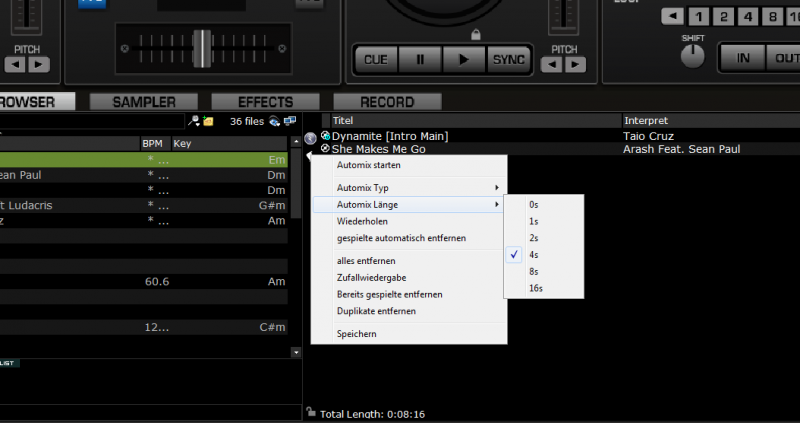The width and height of the screenshot is (800, 423).
Task: Click the file list scroll down arrow
Action: click(295, 352)
